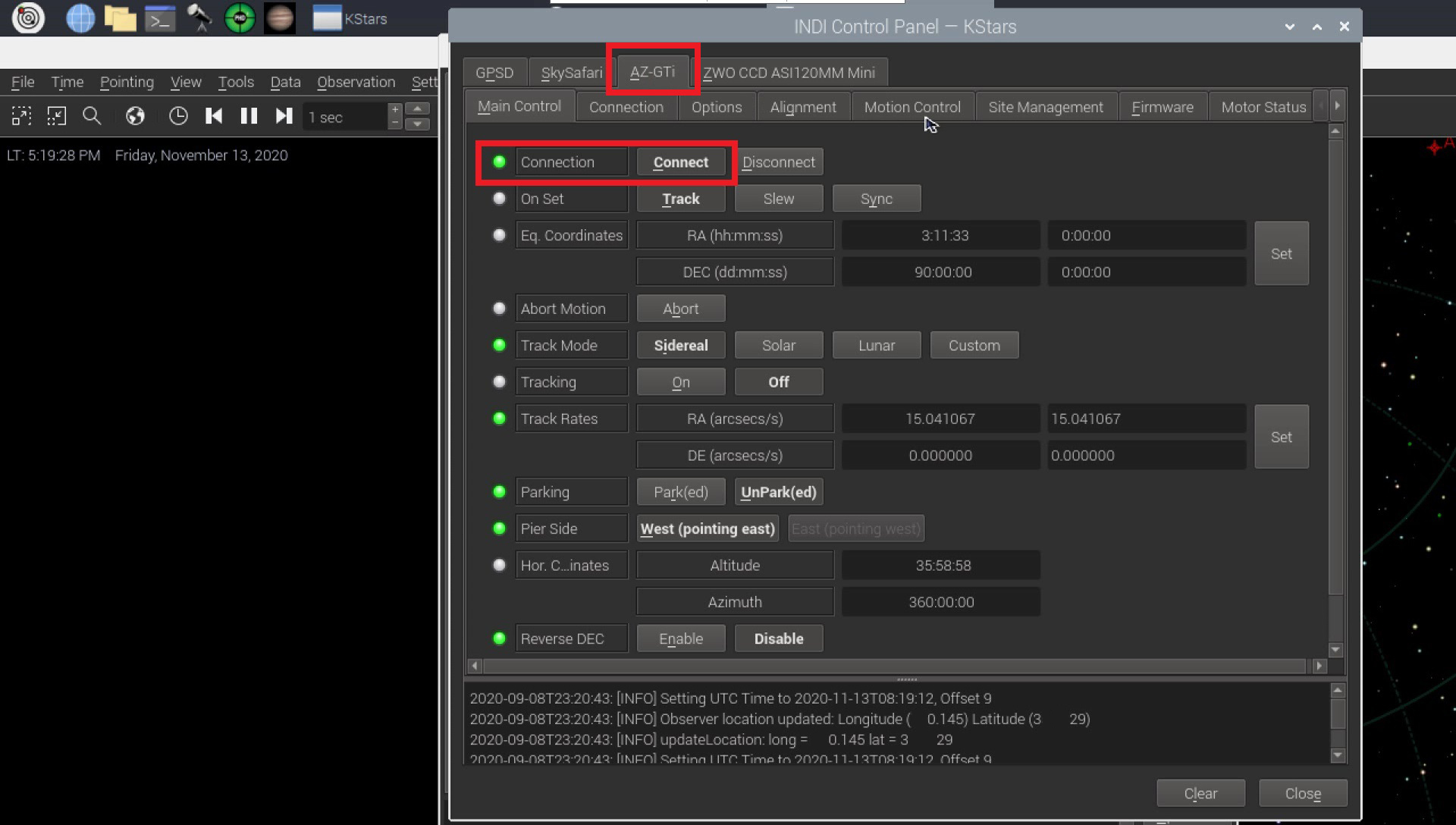Open the Raspberry Pi main menu icon

[28, 17]
